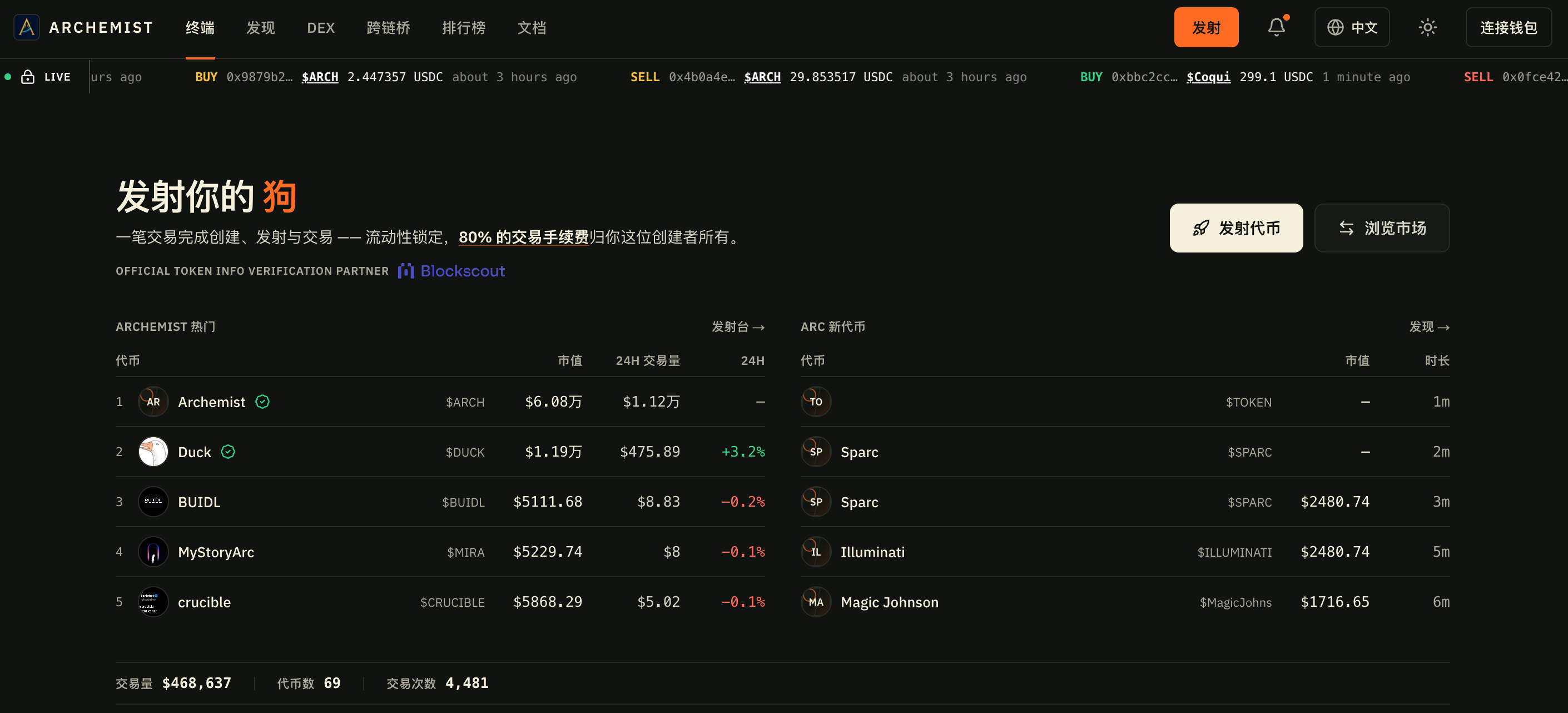Screen dimensions: 1568x713
Task: Click the Sparc row aged 2m
Action: [x=1125, y=451]
